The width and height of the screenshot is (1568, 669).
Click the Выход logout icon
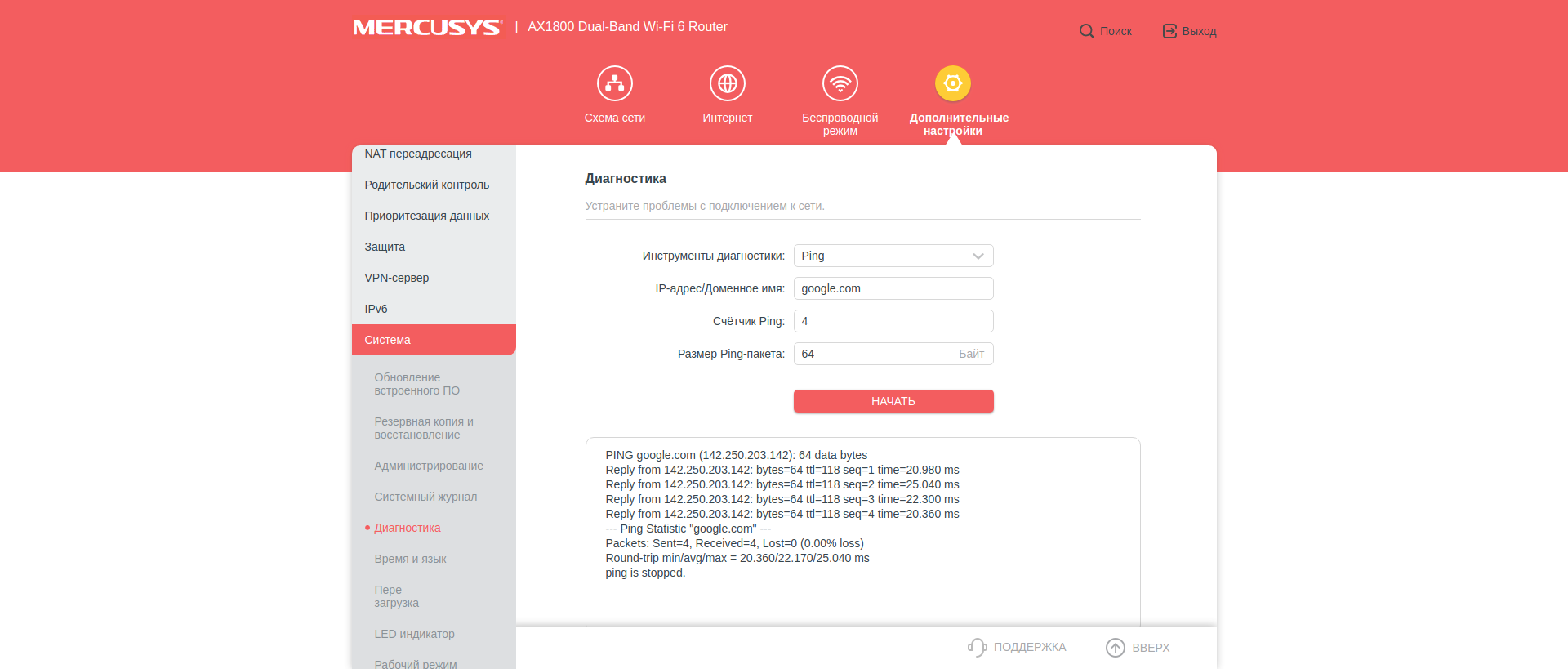pyautogui.click(x=1169, y=31)
